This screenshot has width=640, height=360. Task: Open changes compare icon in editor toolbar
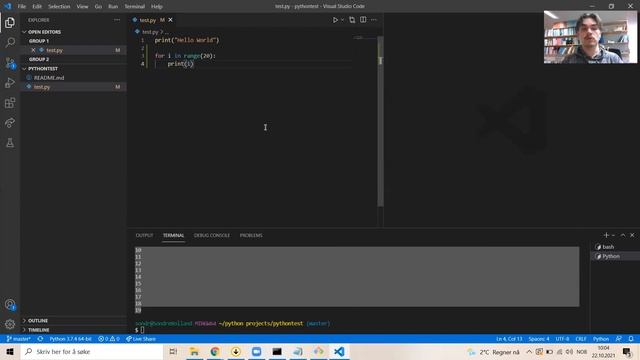[352, 20]
